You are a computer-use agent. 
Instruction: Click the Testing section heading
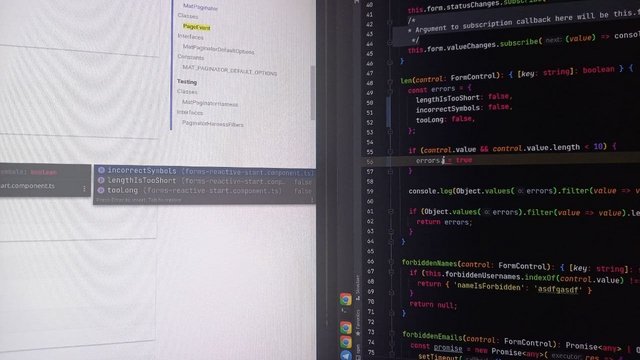[x=187, y=82]
